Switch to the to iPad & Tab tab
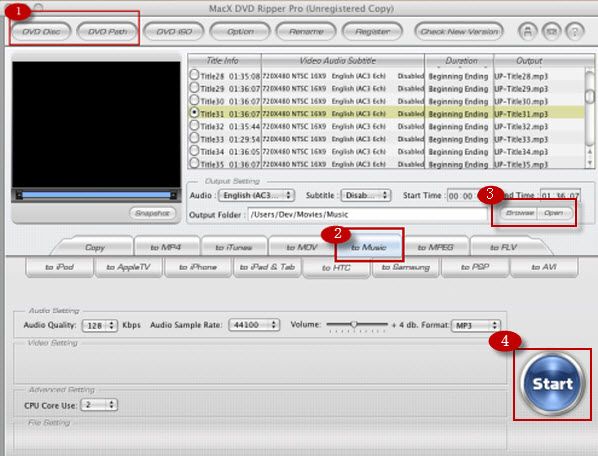The image size is (598, 456). pyautogui.click(x=267, y=267)
